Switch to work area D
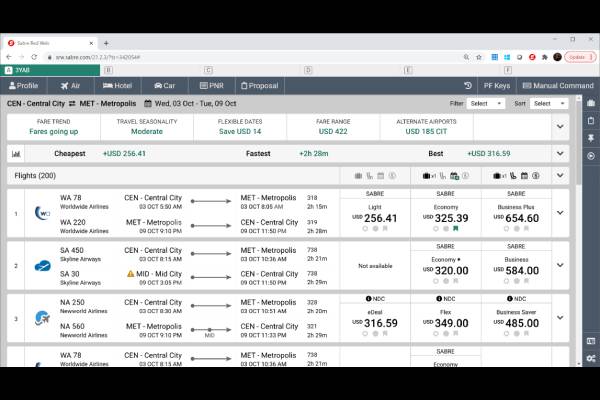 pos(308,70)
